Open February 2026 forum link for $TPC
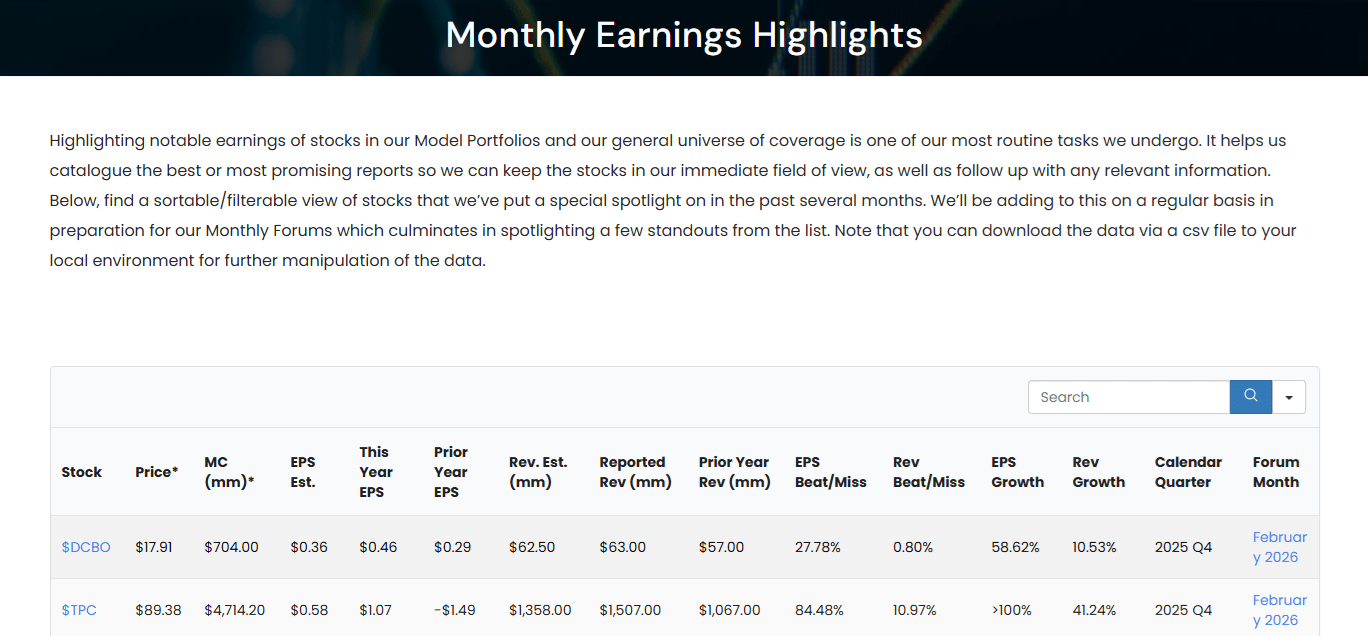The image size is (1368, 636). point(1279,610)
